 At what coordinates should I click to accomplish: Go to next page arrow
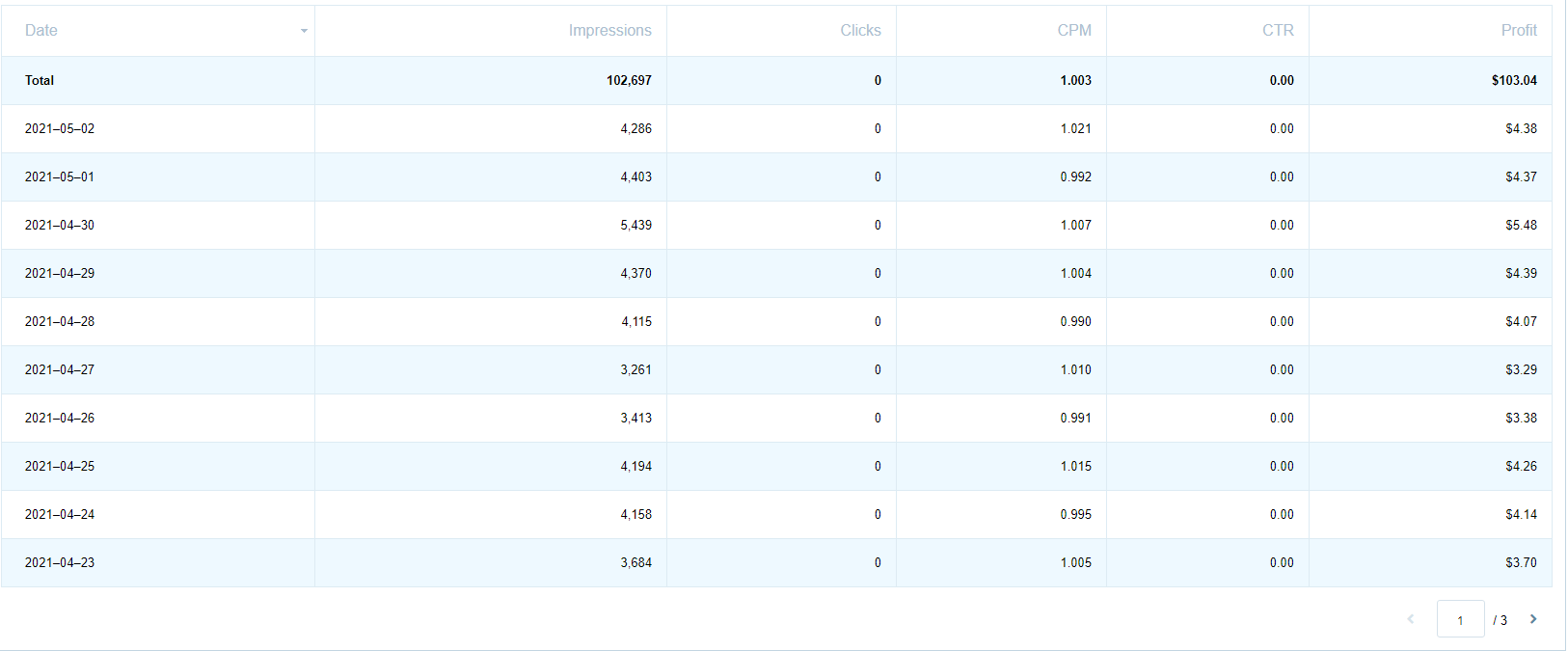click(1533, 619)
